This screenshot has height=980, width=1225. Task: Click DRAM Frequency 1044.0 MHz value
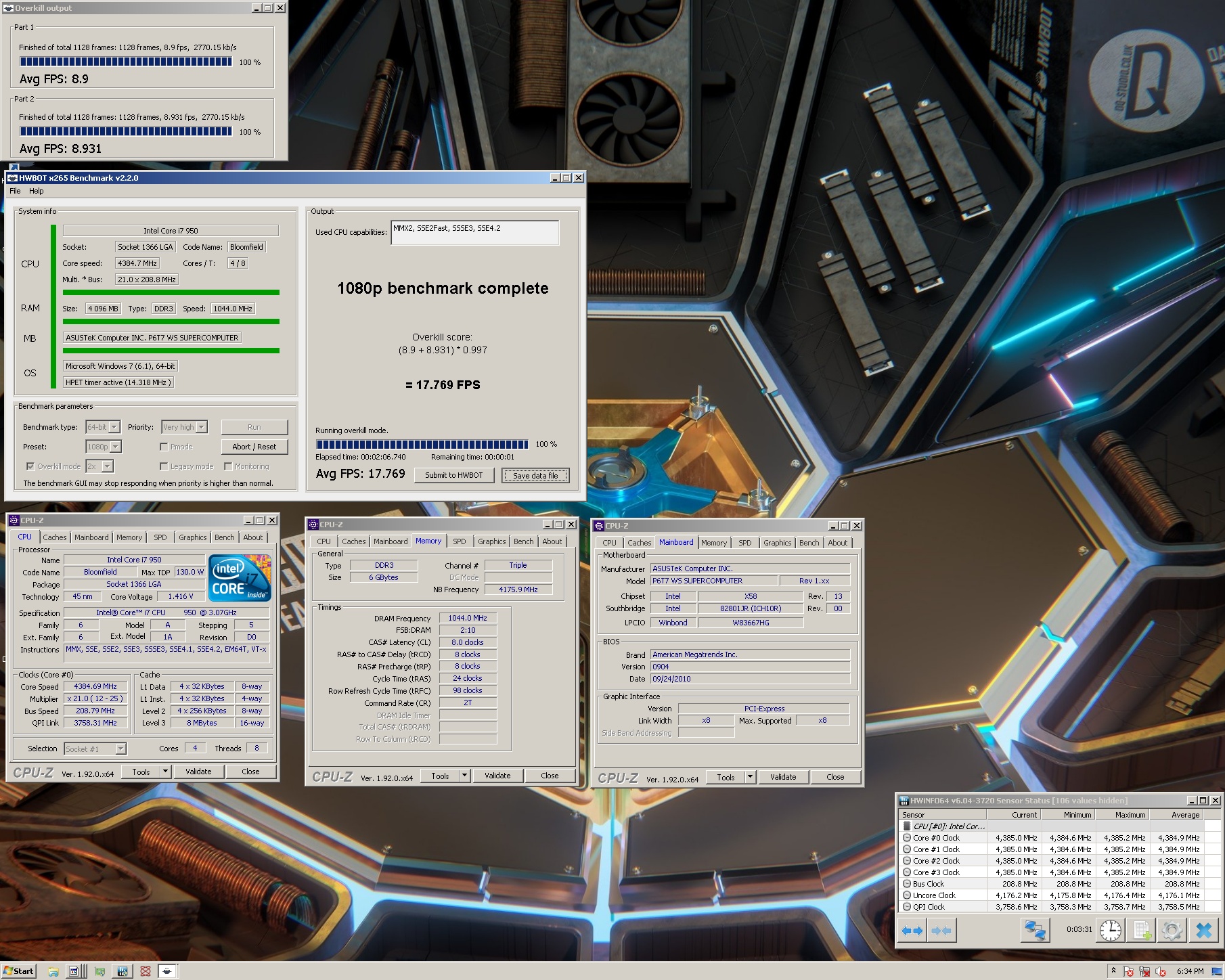468,618
